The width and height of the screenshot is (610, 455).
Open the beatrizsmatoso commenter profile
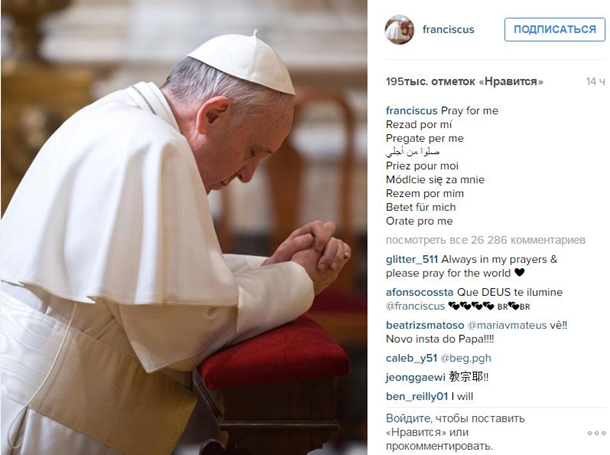[425, 325]
